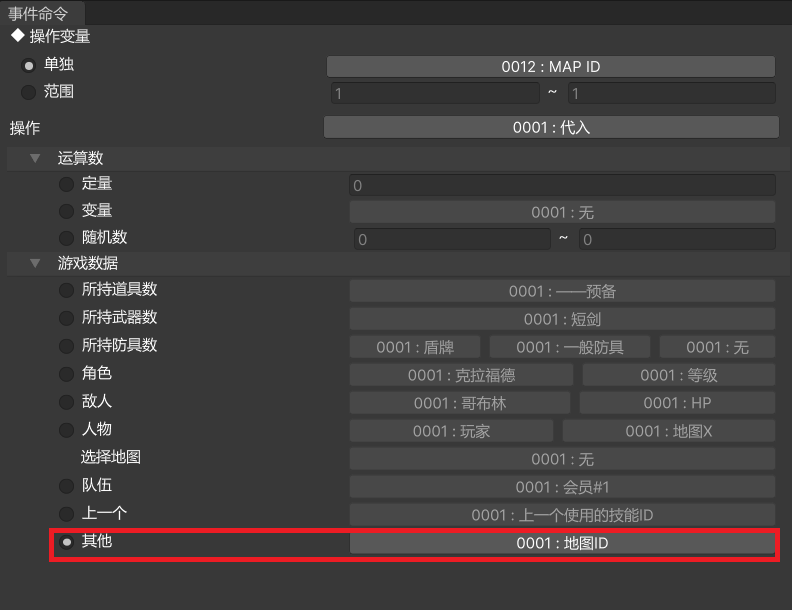Select the 角色 game data option
Screen dimensions: 792x610
[x=66, y=374]
